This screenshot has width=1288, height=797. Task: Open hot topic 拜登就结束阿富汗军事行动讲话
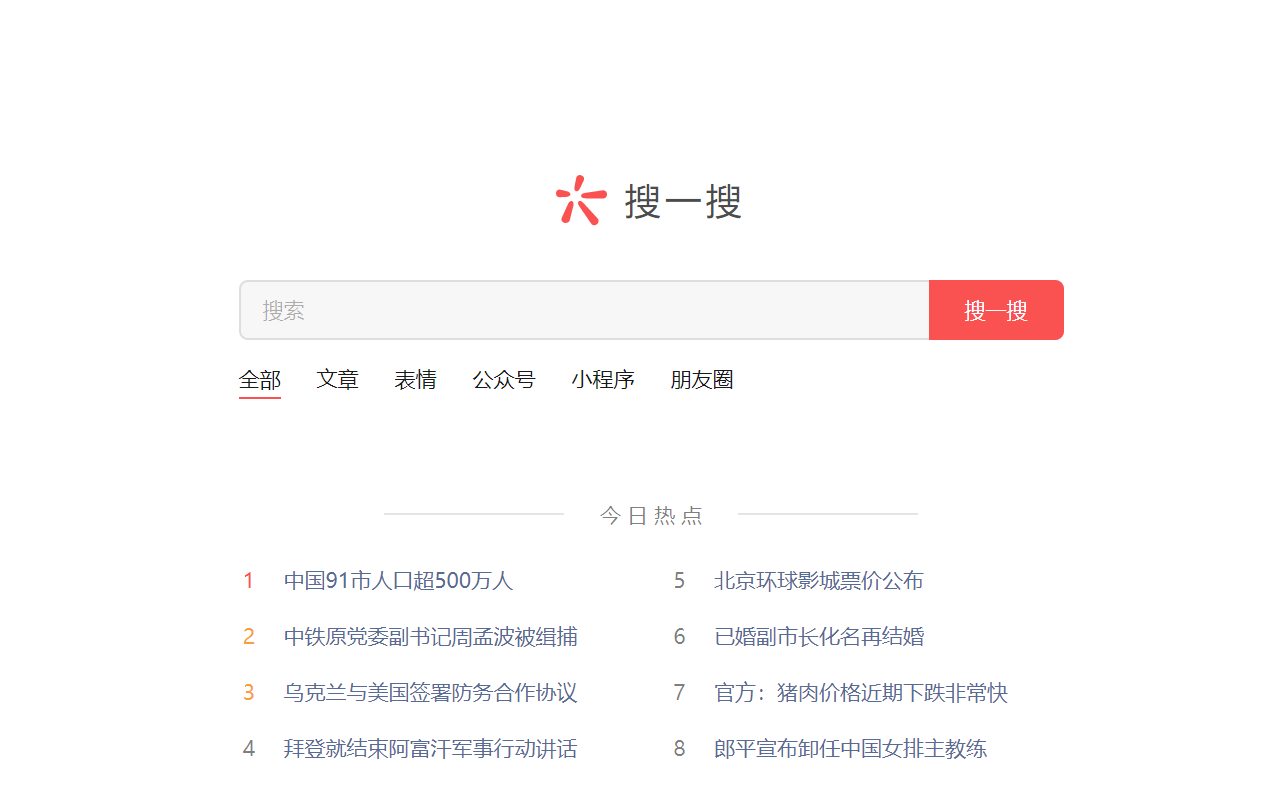pos(430,749)
